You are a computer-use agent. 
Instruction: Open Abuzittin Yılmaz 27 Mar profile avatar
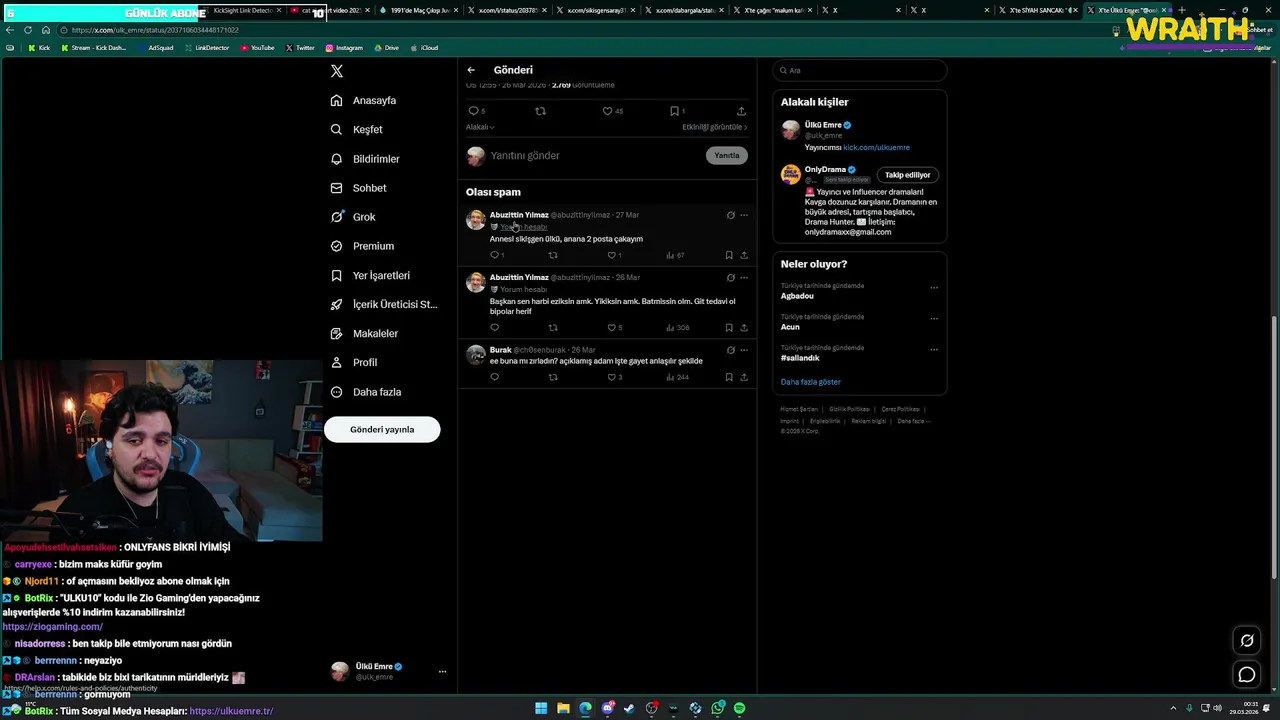pyautogui.click(x=476, y=220)
